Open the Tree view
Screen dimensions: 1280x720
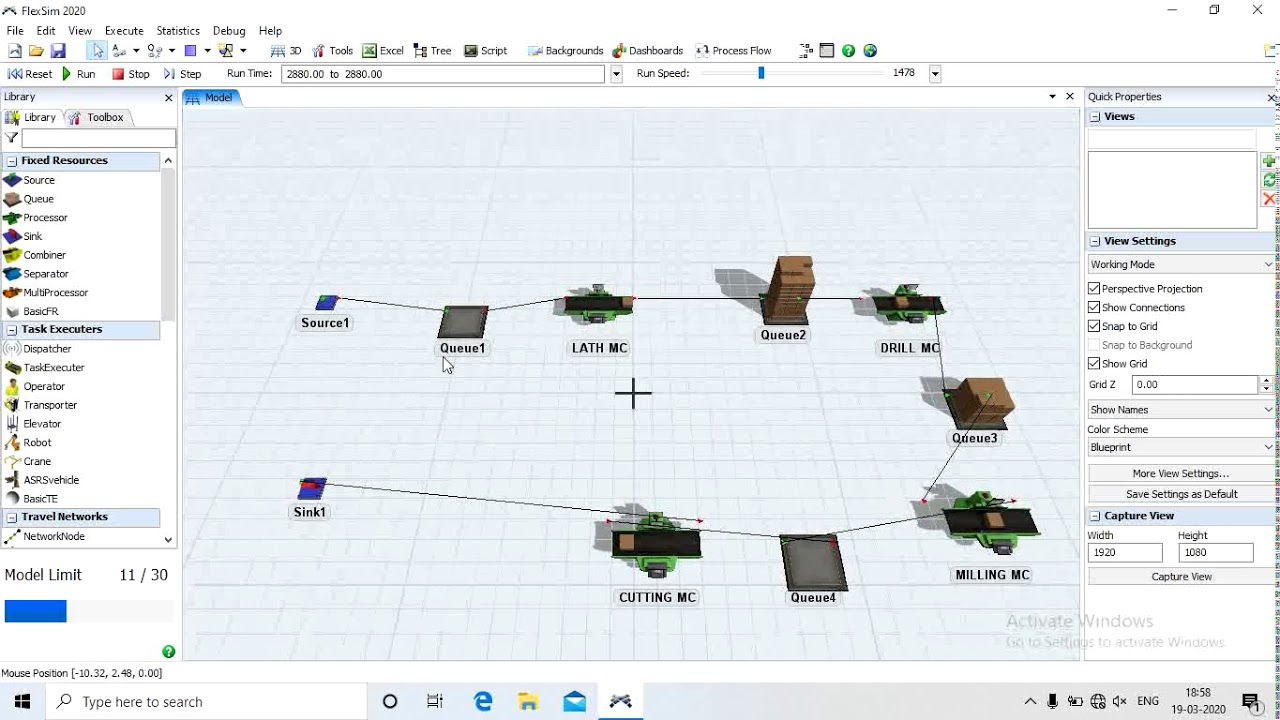point(432,50)
